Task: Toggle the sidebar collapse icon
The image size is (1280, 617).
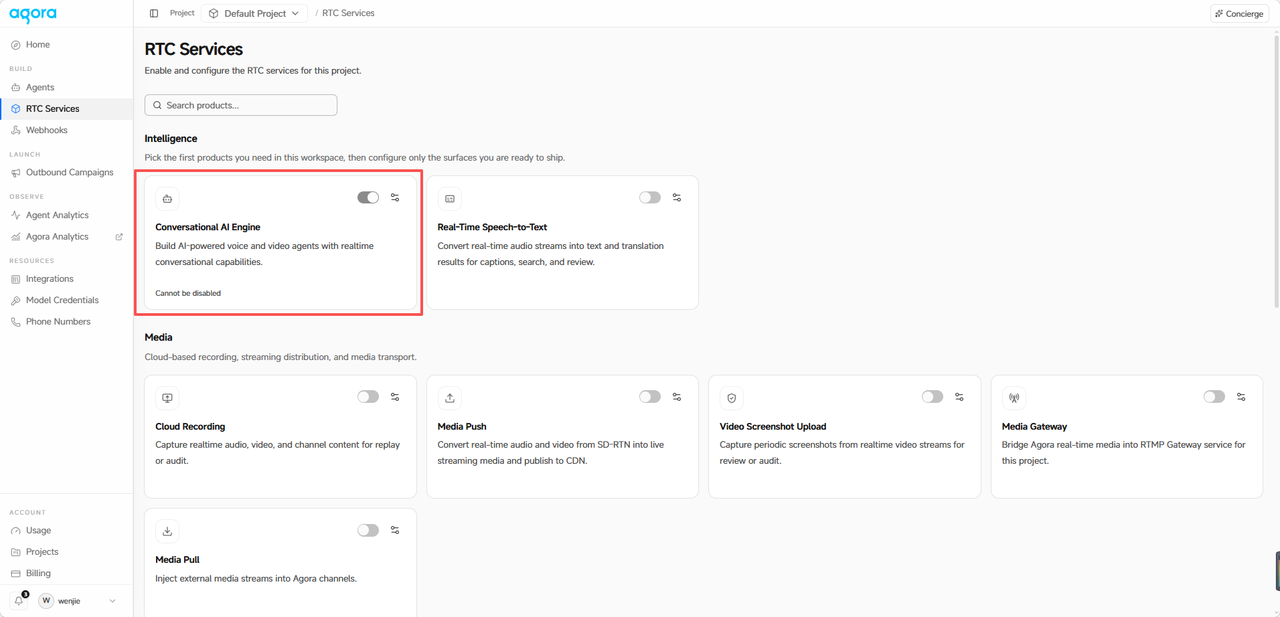Action: (x=154, y=14)
